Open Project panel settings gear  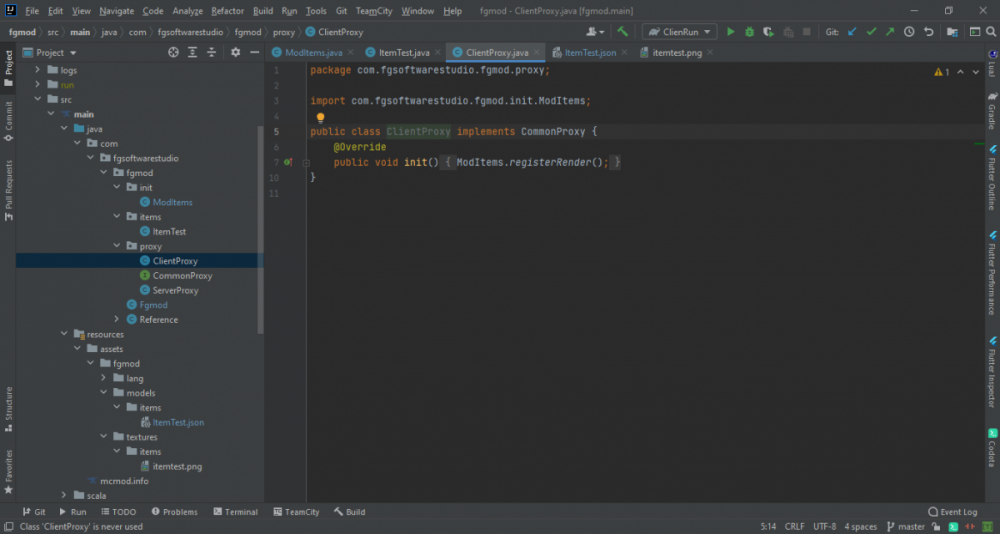[x=235, y=52]
